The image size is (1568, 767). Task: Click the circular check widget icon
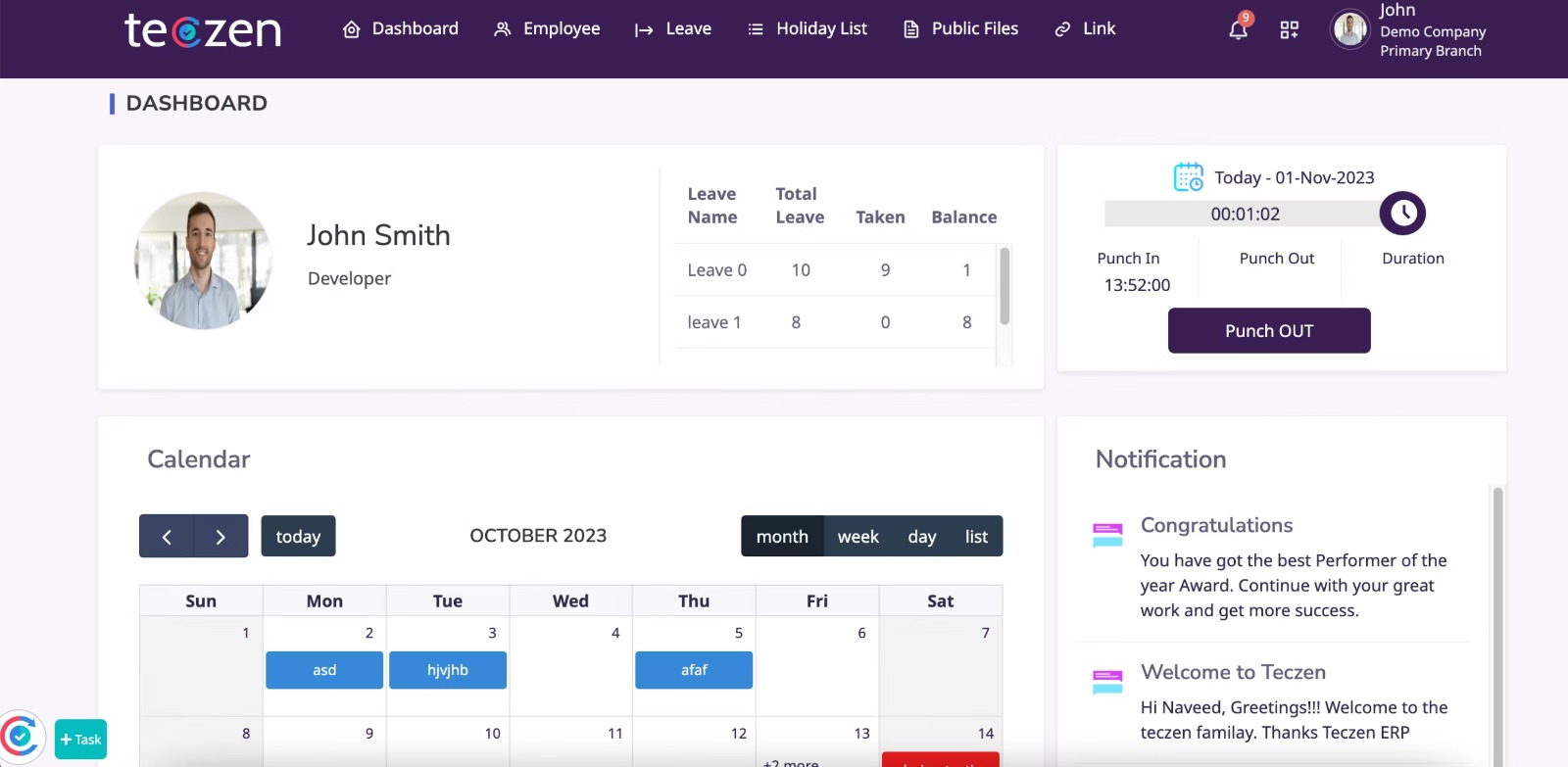coord(21,737)
